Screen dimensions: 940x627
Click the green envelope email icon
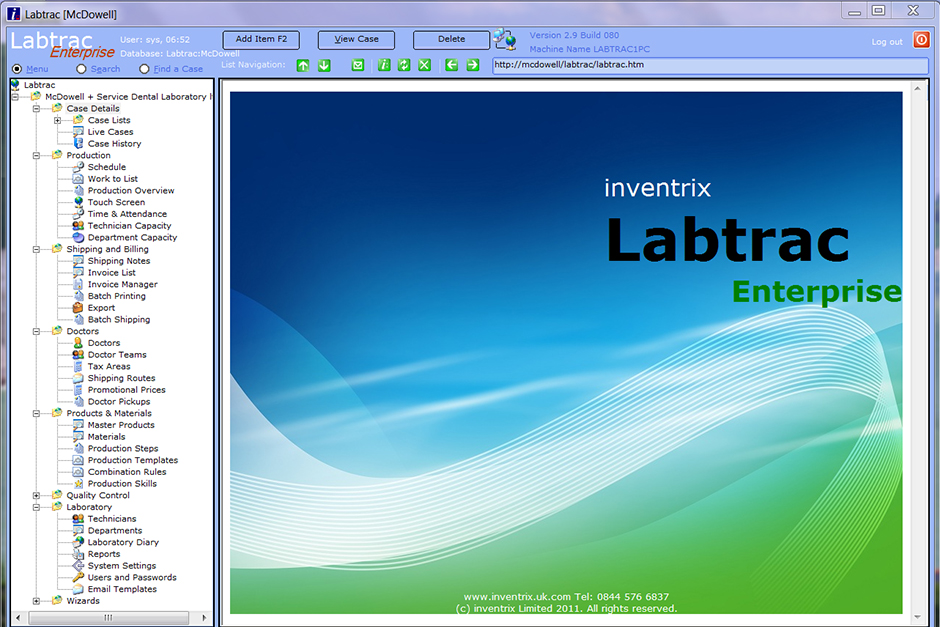click(358, 65)
